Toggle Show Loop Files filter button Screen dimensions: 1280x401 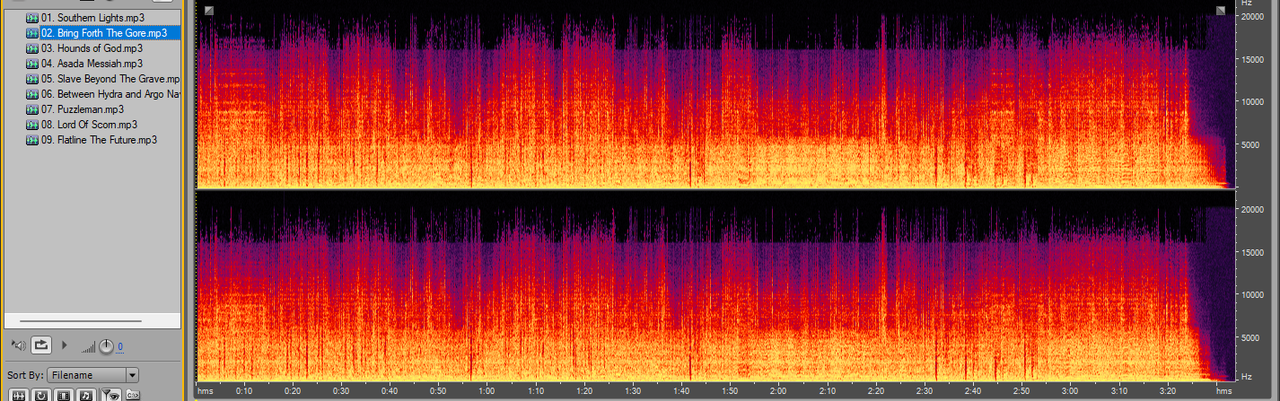[x=41, y=396]
